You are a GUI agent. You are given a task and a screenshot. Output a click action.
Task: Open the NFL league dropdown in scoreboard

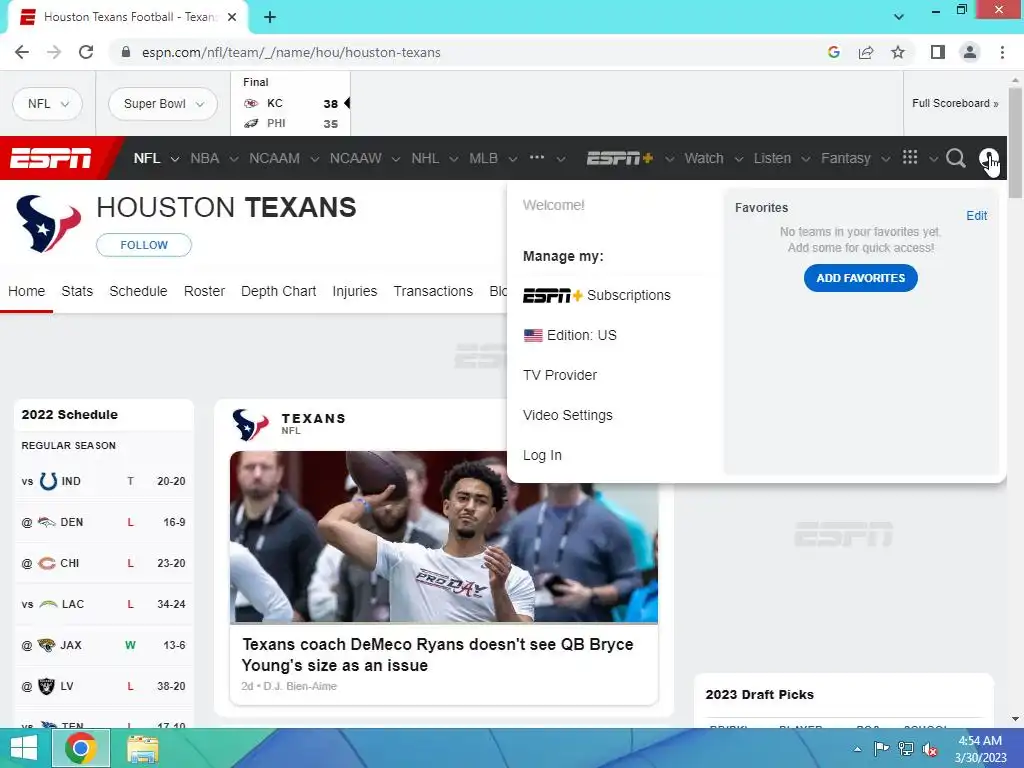pos(48,104)
